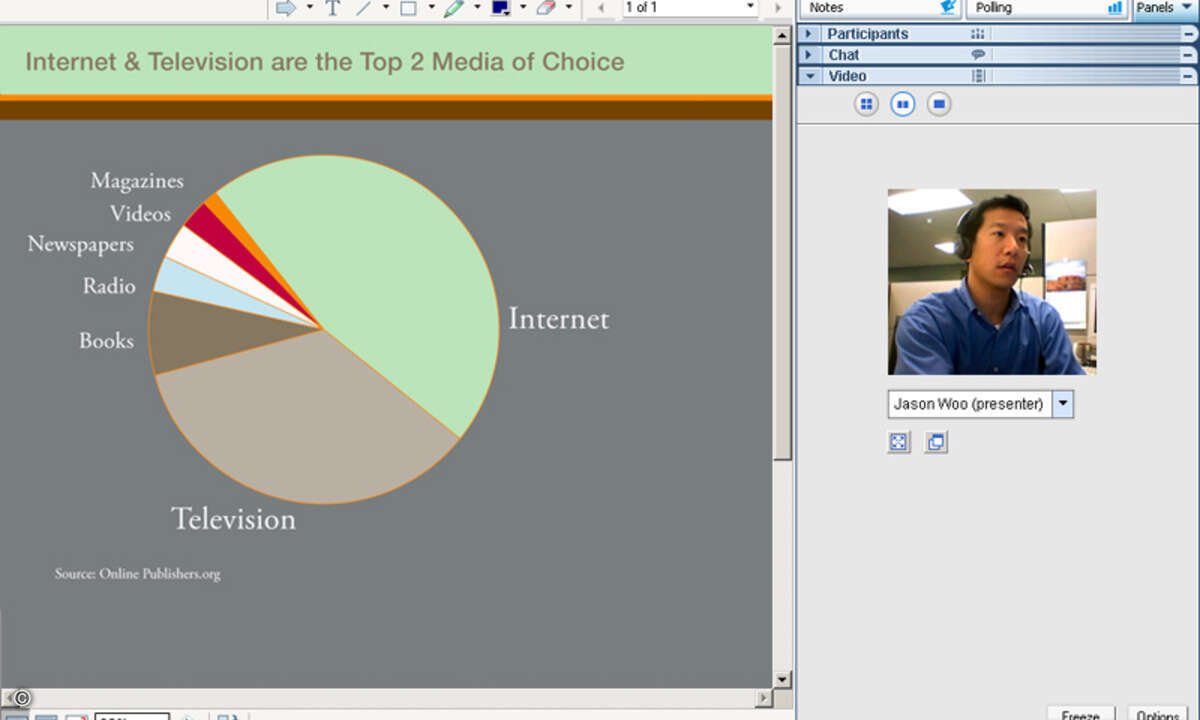
Task: Click the Freeze button
Action: [x=1081, y=714]
